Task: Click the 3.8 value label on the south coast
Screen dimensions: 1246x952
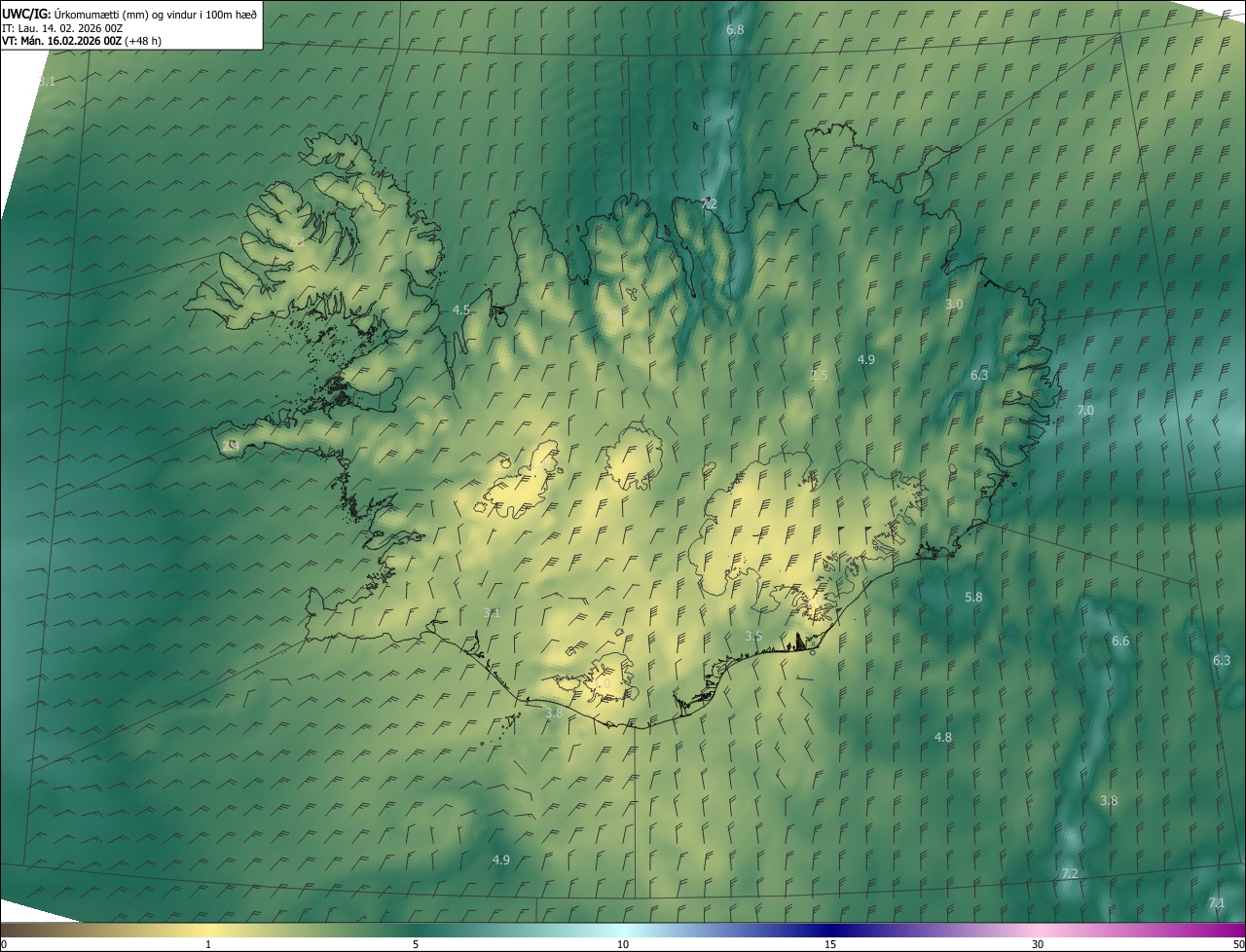Action: click(554, 713)
